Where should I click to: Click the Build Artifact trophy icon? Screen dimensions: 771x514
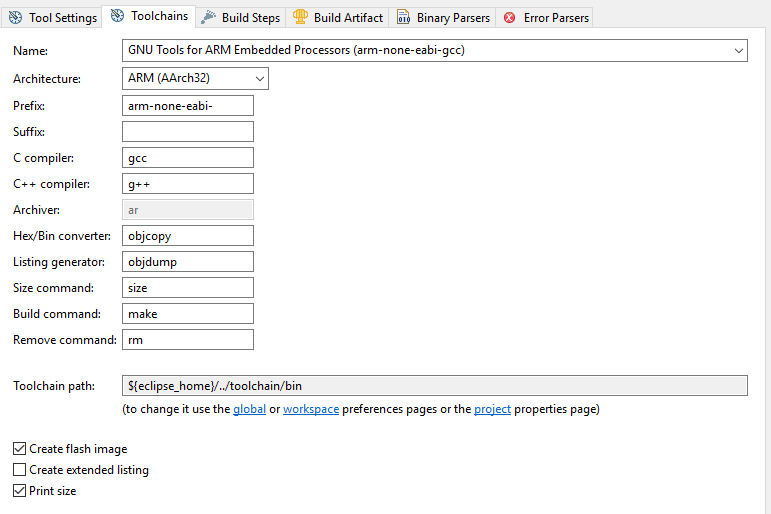point(300,17)
